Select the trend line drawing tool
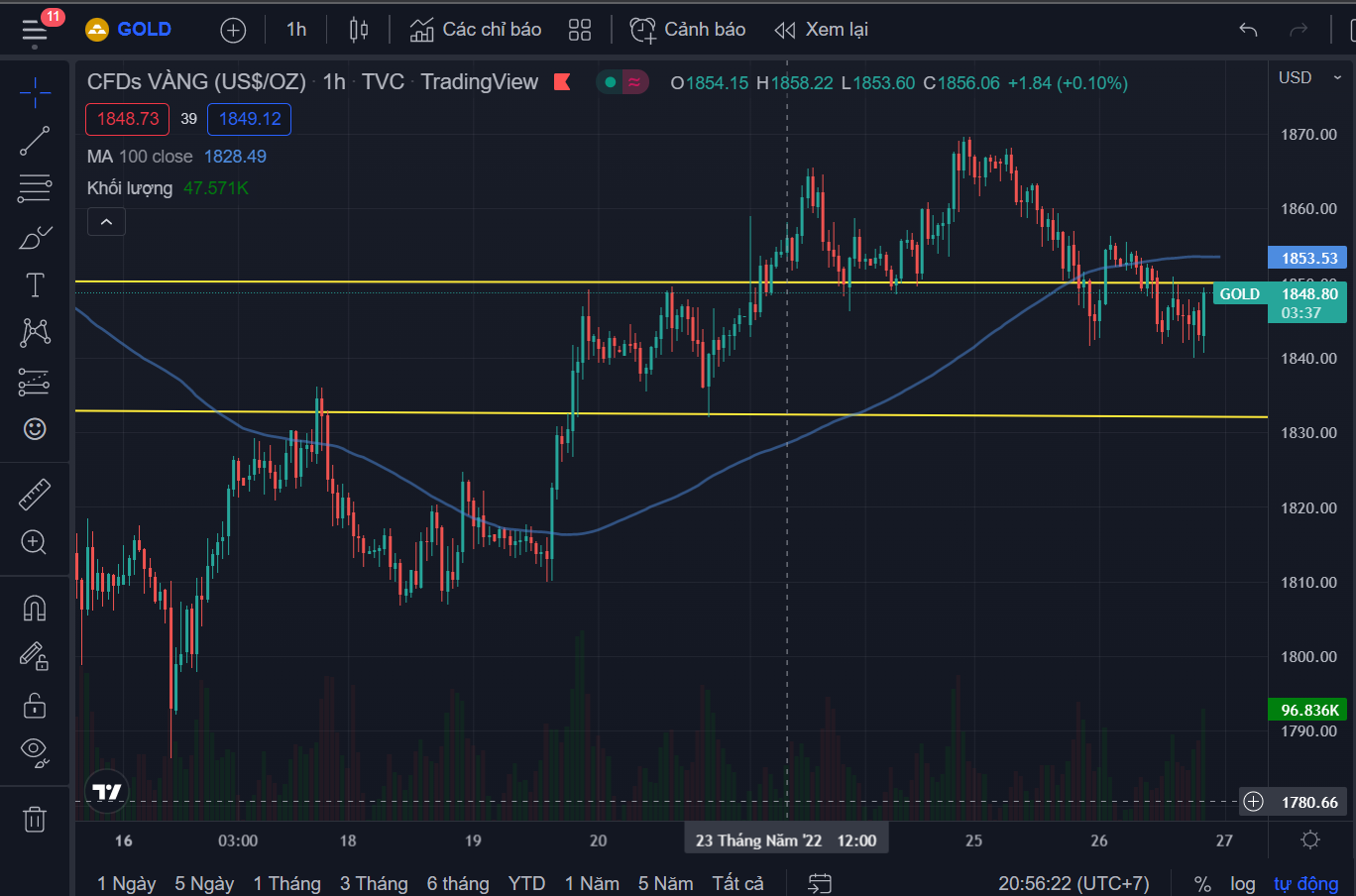1356x896 pixels. tap(35, 141)
